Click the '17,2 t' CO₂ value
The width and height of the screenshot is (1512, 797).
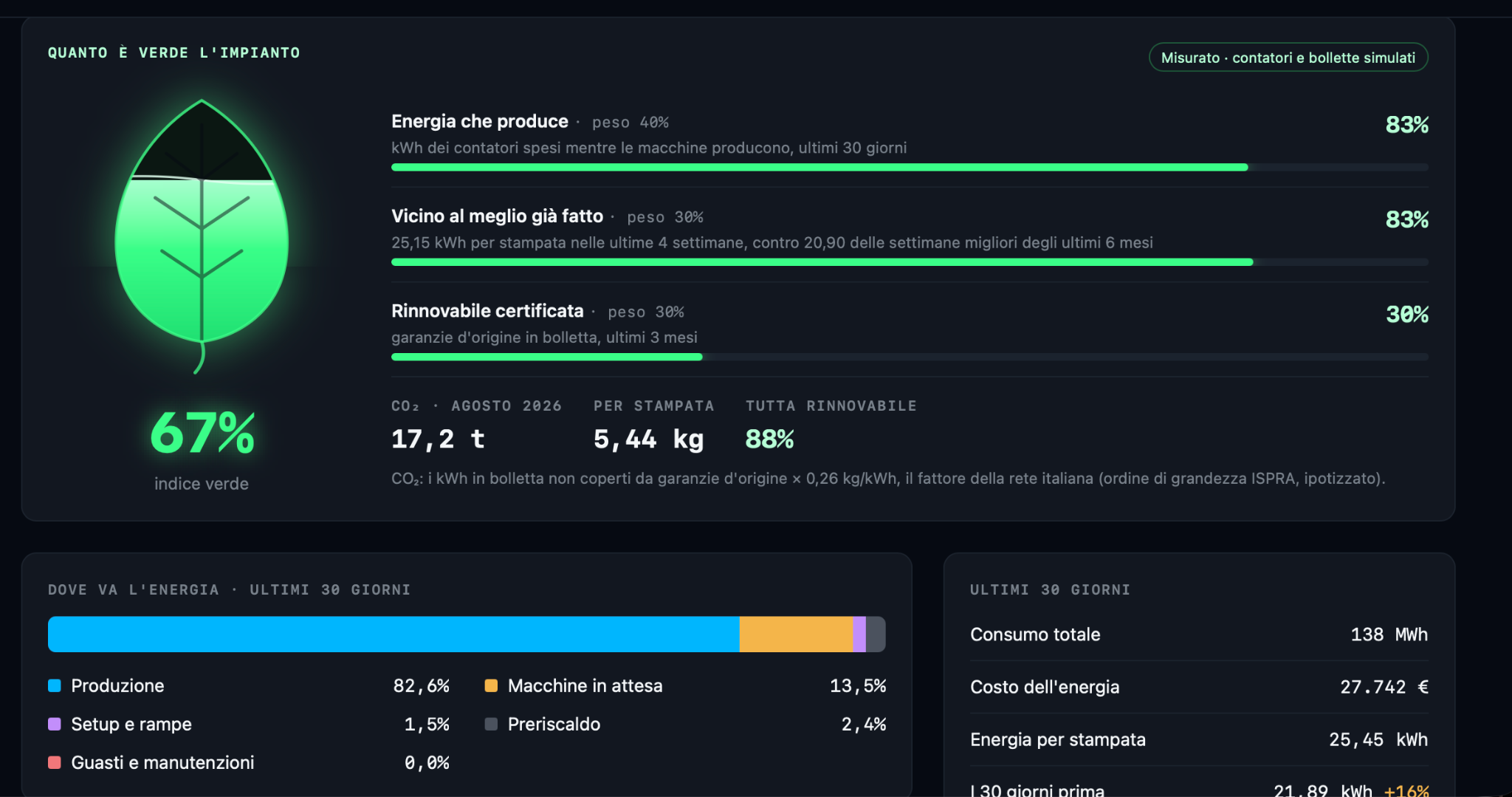coord(438,439)
